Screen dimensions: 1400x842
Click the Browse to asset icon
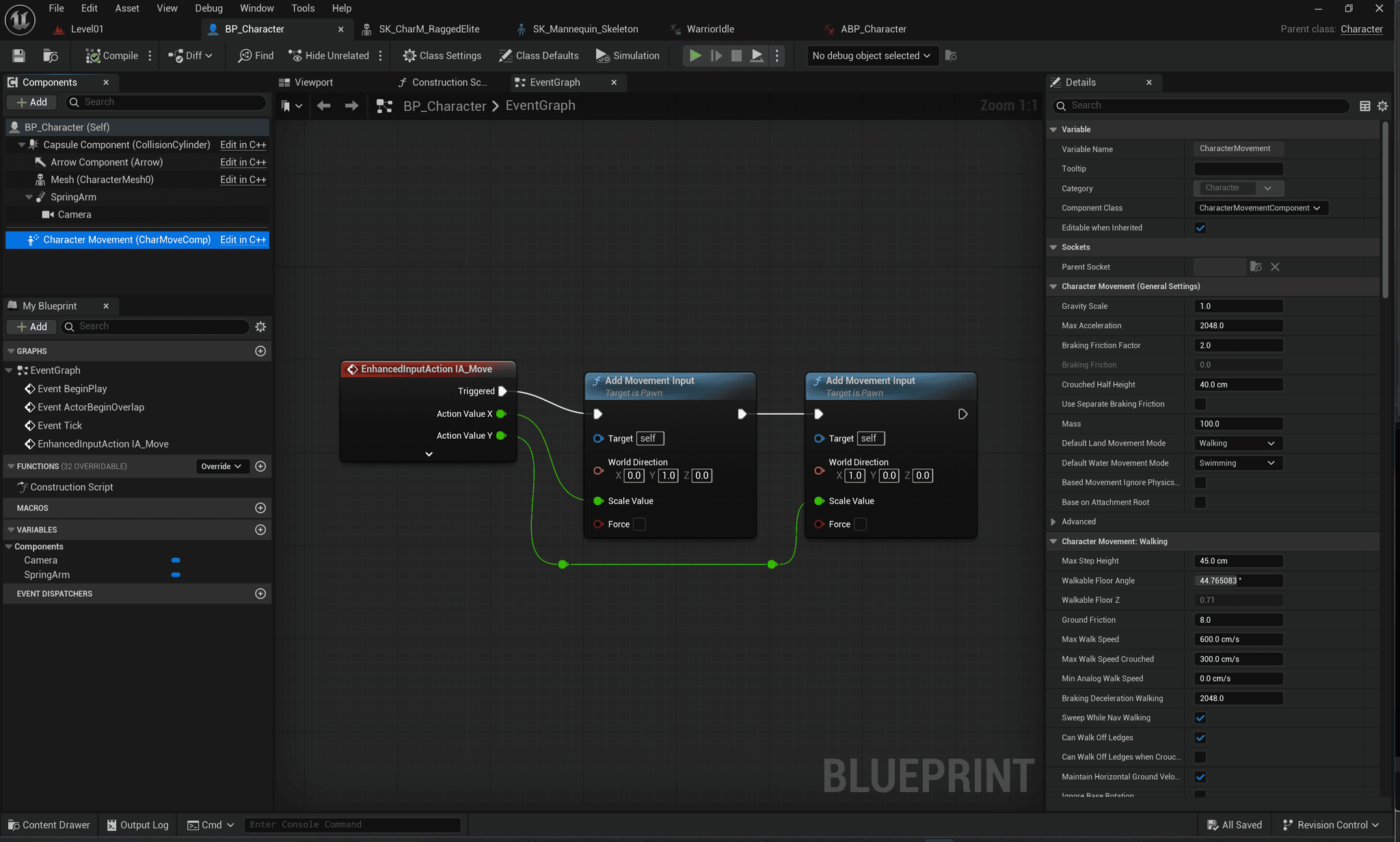click(x=51, y=56)
